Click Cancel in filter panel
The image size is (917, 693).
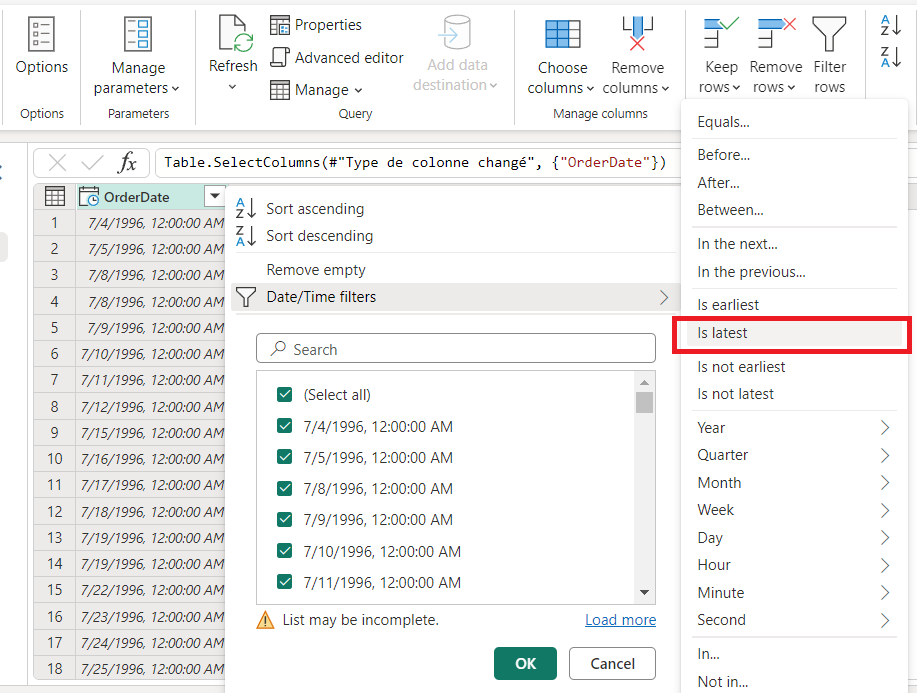tap(612, 663)
